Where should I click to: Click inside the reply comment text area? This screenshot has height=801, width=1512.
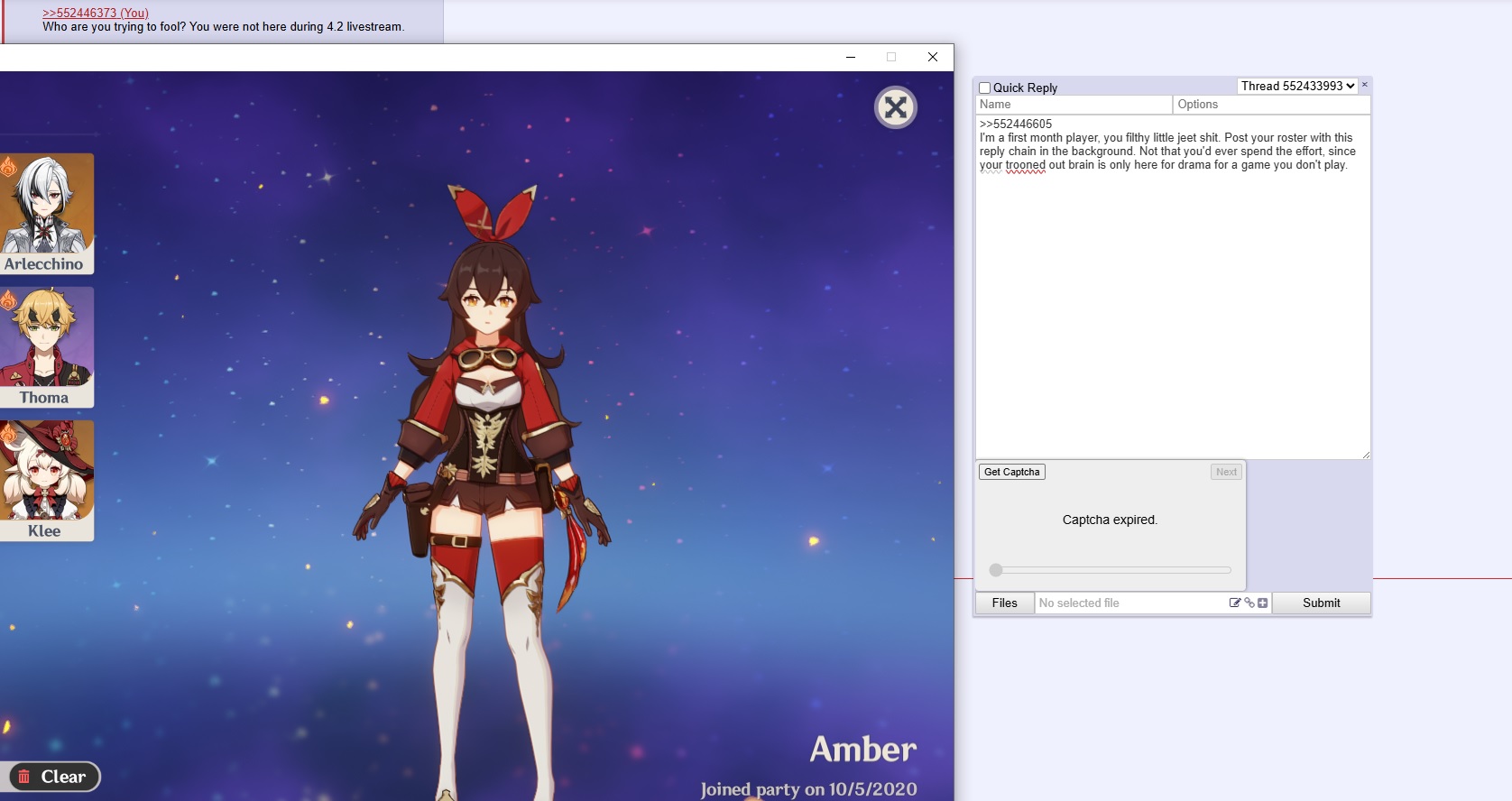[x=1173, y=287]
